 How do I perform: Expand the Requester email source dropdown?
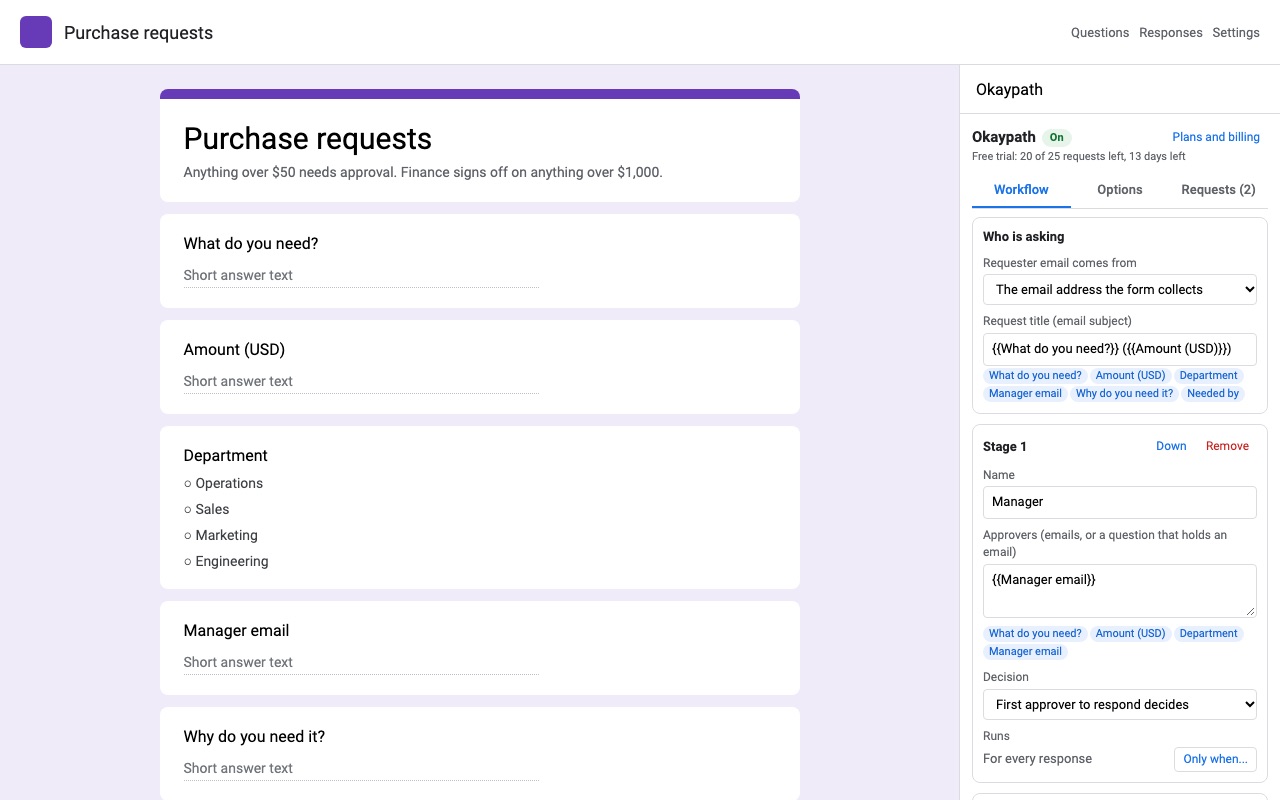click(x=1120, y=289)
